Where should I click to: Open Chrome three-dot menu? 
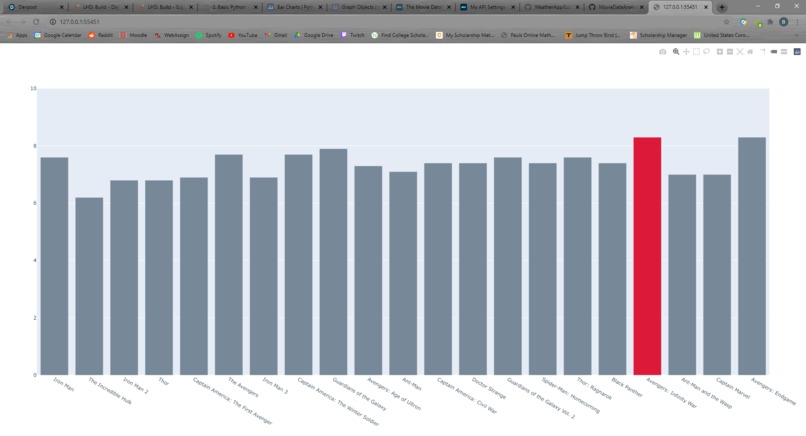pos(797,22)
